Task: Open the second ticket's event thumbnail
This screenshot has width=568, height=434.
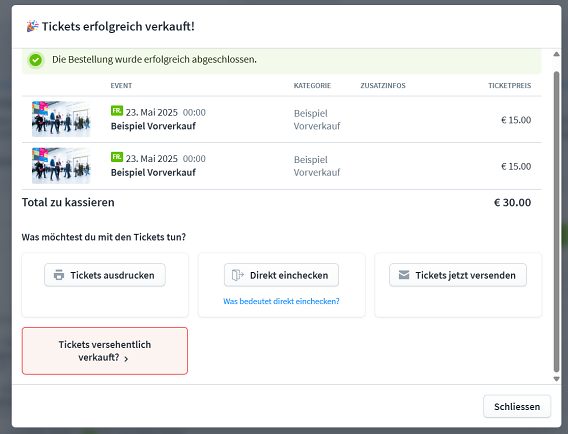Action: 61,166
